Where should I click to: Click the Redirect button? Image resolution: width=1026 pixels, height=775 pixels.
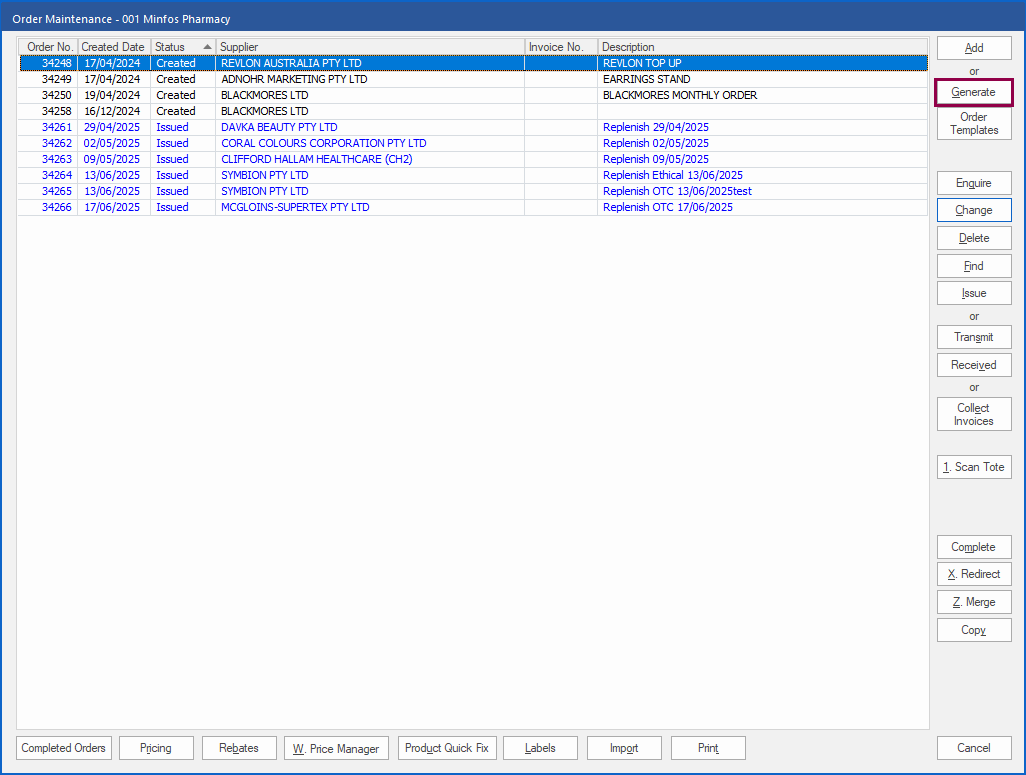(x=974, y=574)
